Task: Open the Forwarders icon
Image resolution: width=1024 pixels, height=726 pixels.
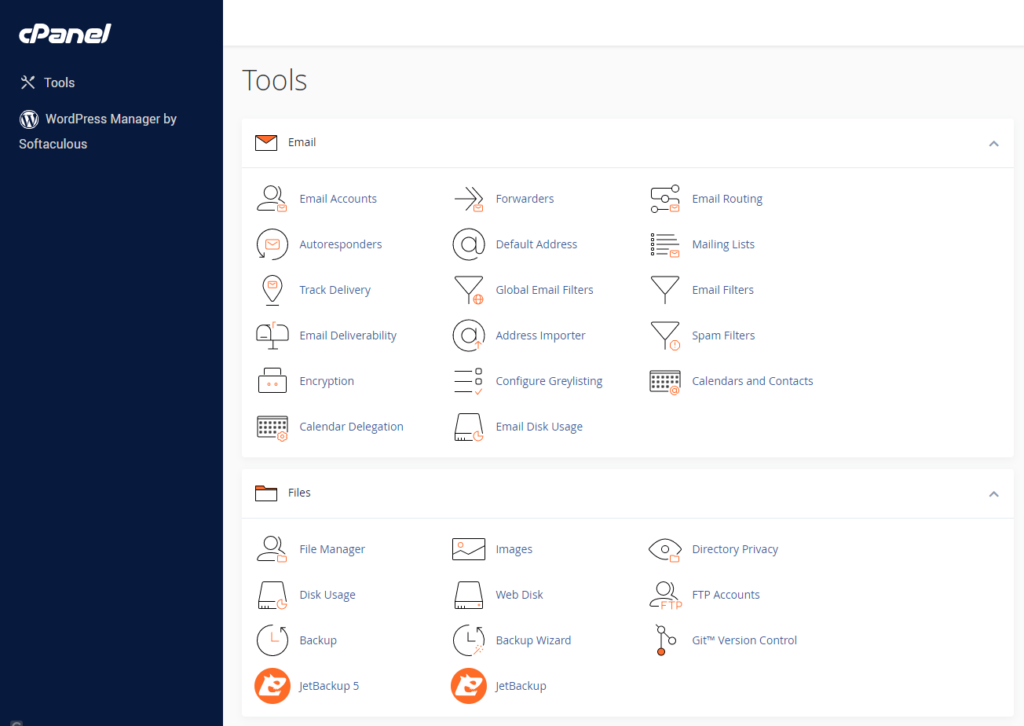Action: (x=468, y=198)
